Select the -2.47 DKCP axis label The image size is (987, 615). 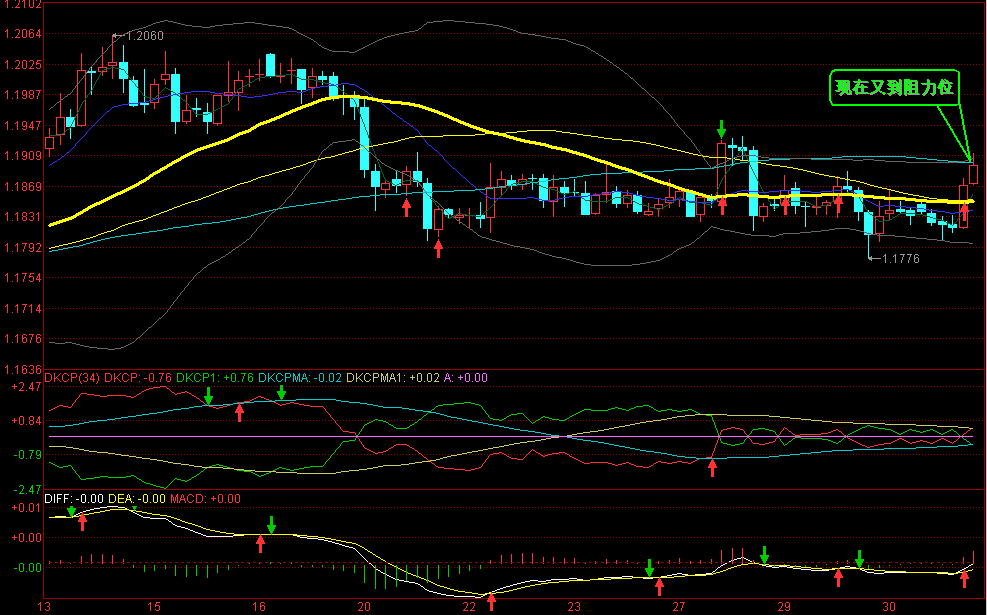click(26, 489)
